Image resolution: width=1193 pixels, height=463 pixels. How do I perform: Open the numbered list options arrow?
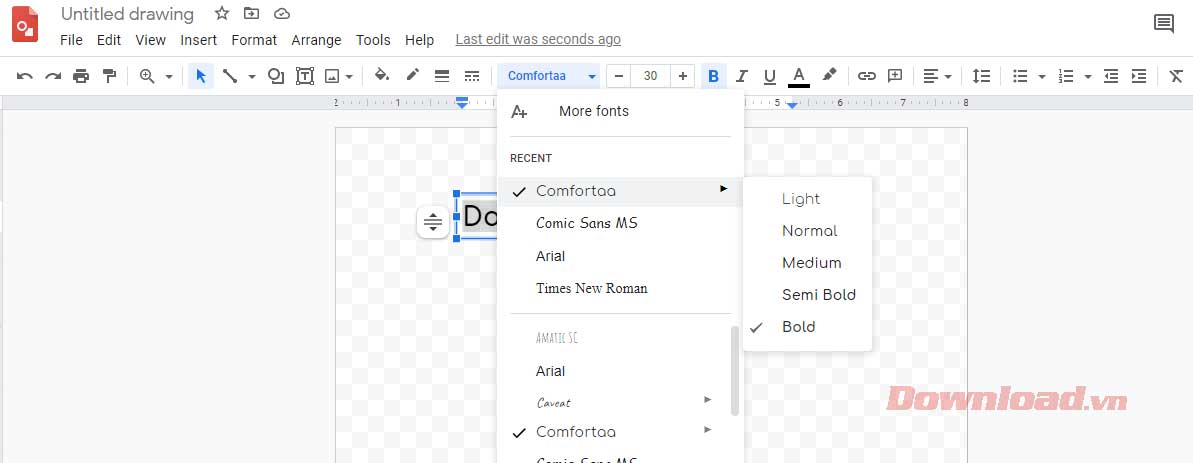coord(1088,77)
